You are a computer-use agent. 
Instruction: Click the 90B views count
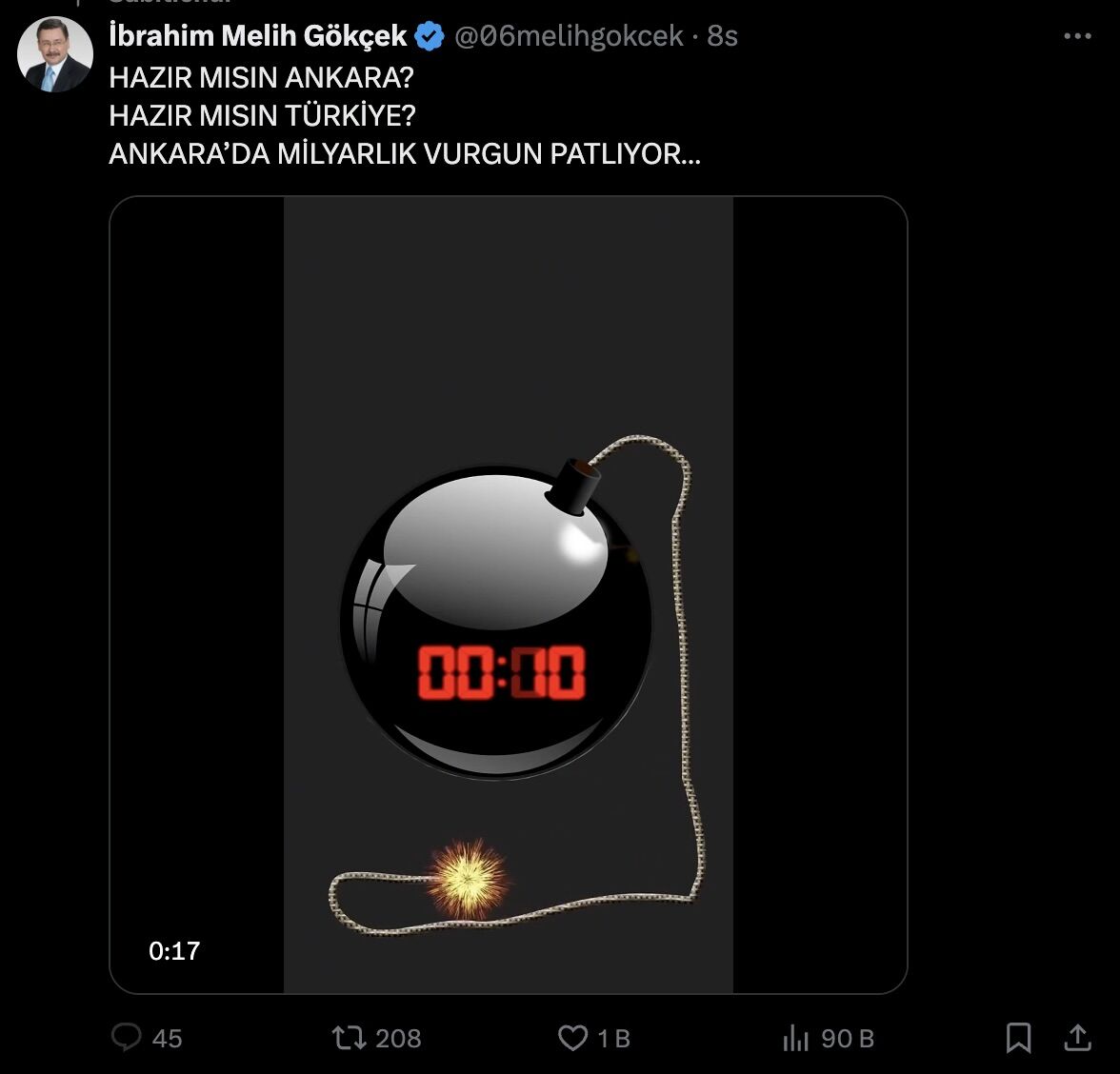(x=845, y=1039)
